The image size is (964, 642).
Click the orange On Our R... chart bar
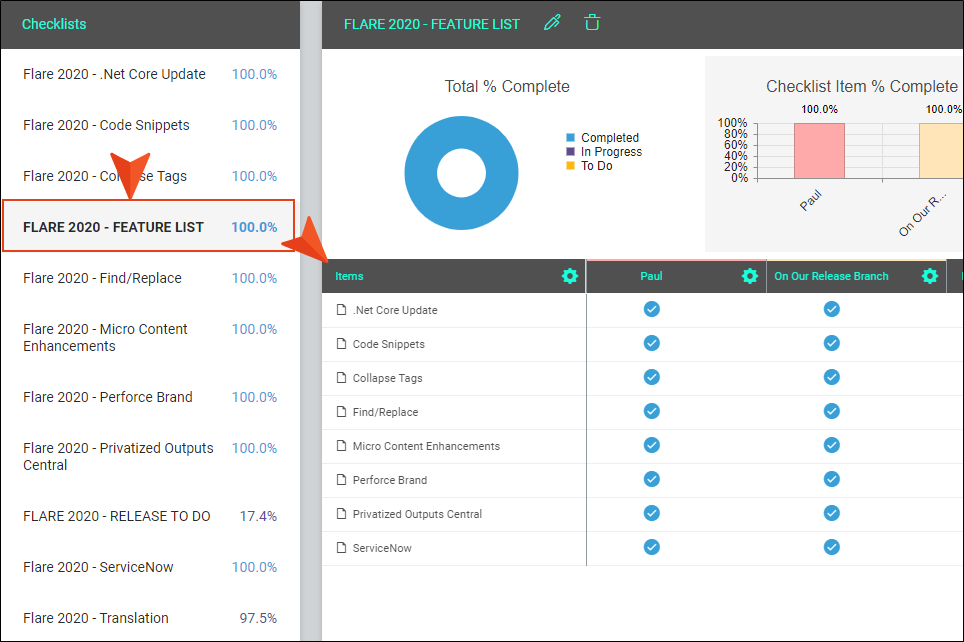941,151
